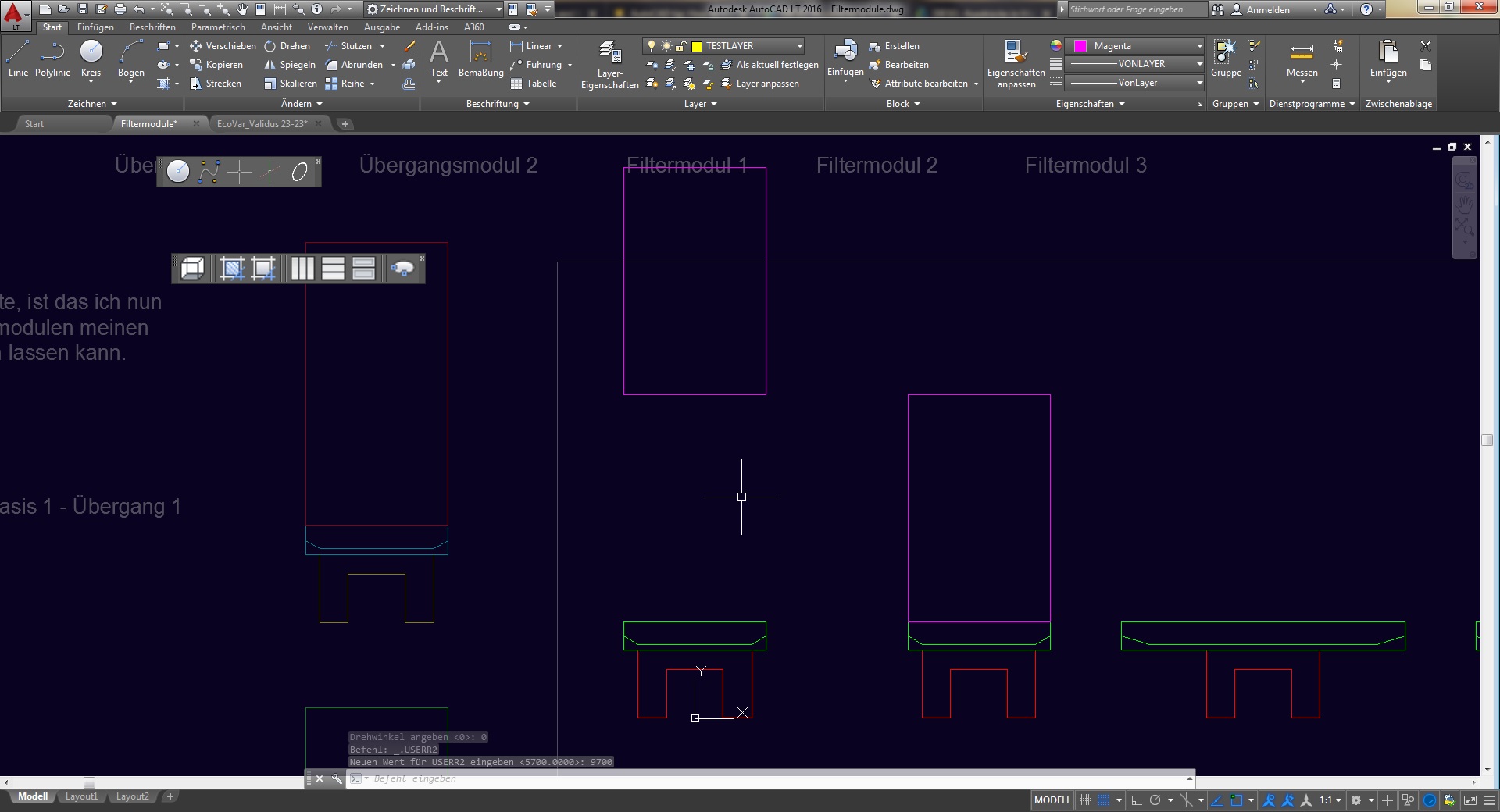Click the Bemaßung dimension tool

coord(480,59)
